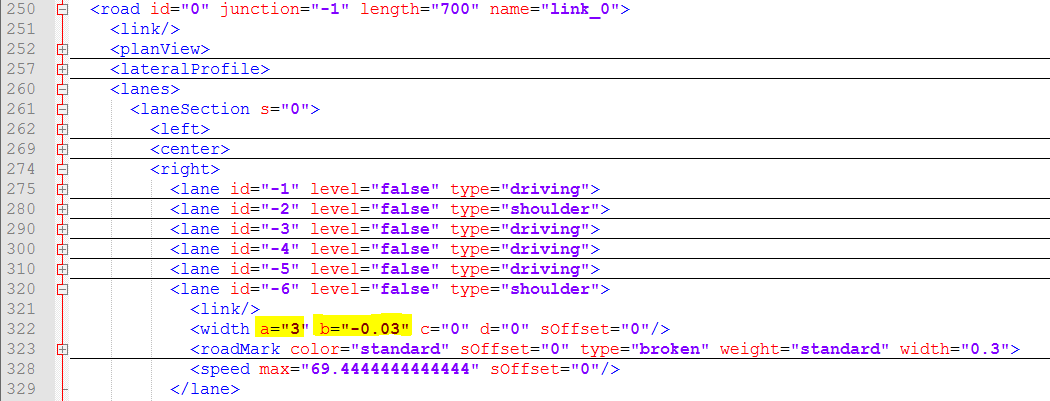
Task: Click the closing </lane> tag
Action: [x=205, y=389]
